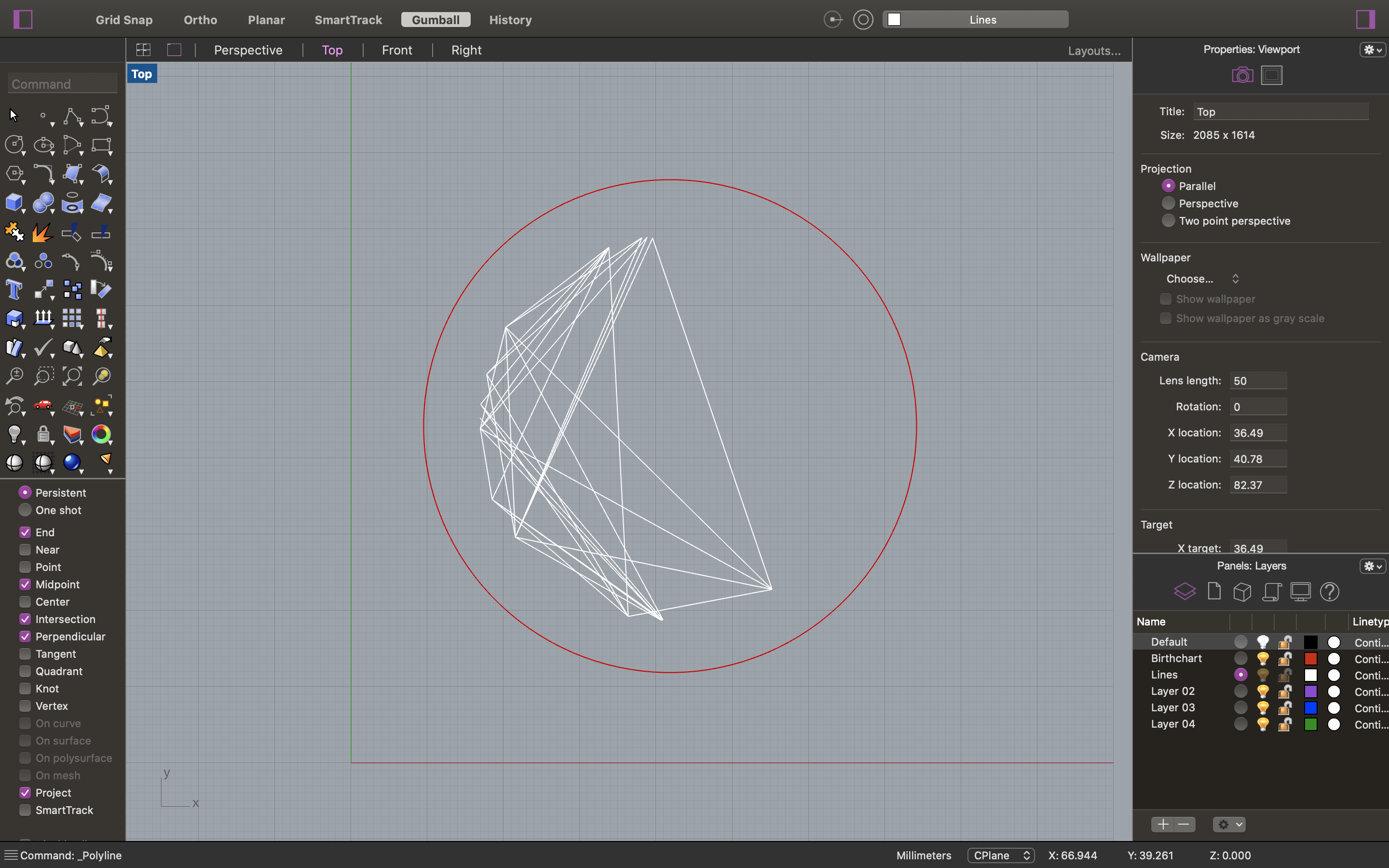Open the Notes scroll panel icon
This screenshot has height=868, width=1389.
[x=1271, y=591]
